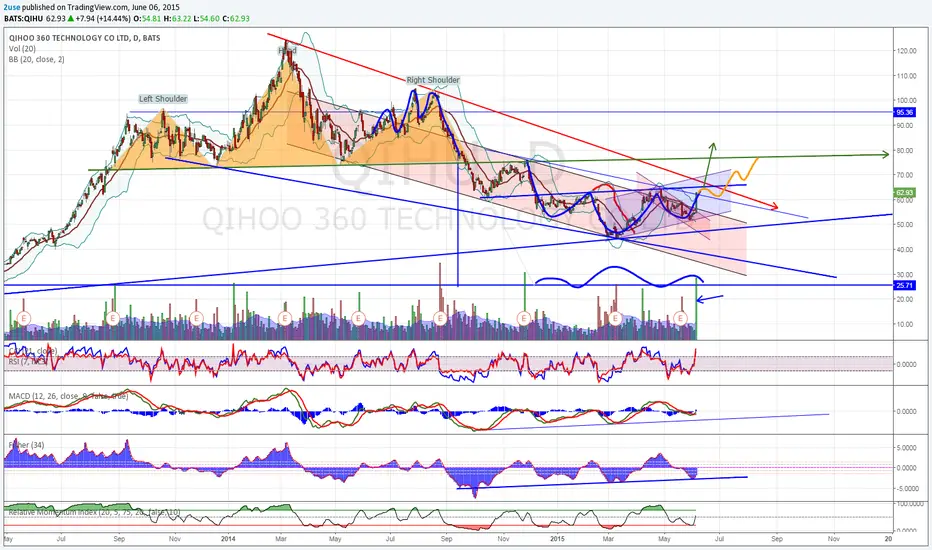
Task: Click the O:54.81 open value
Action: [147, 18]
